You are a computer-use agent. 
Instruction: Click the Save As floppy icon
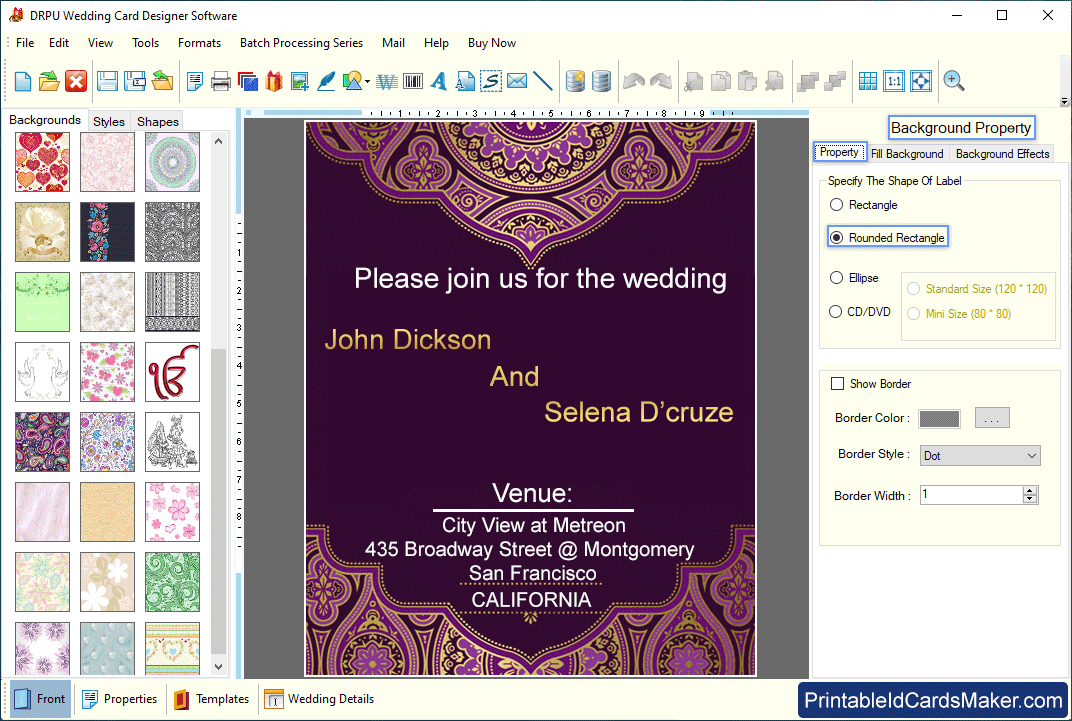pyautogui.click(x=134, y=81)
